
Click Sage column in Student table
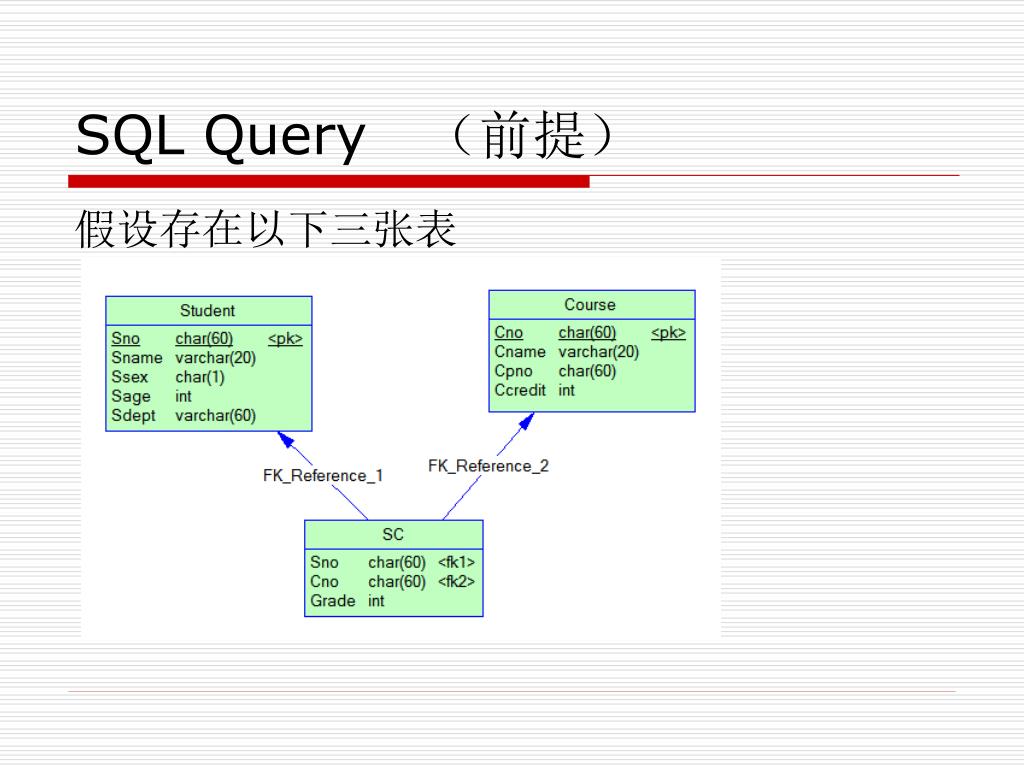pos(131,396)
